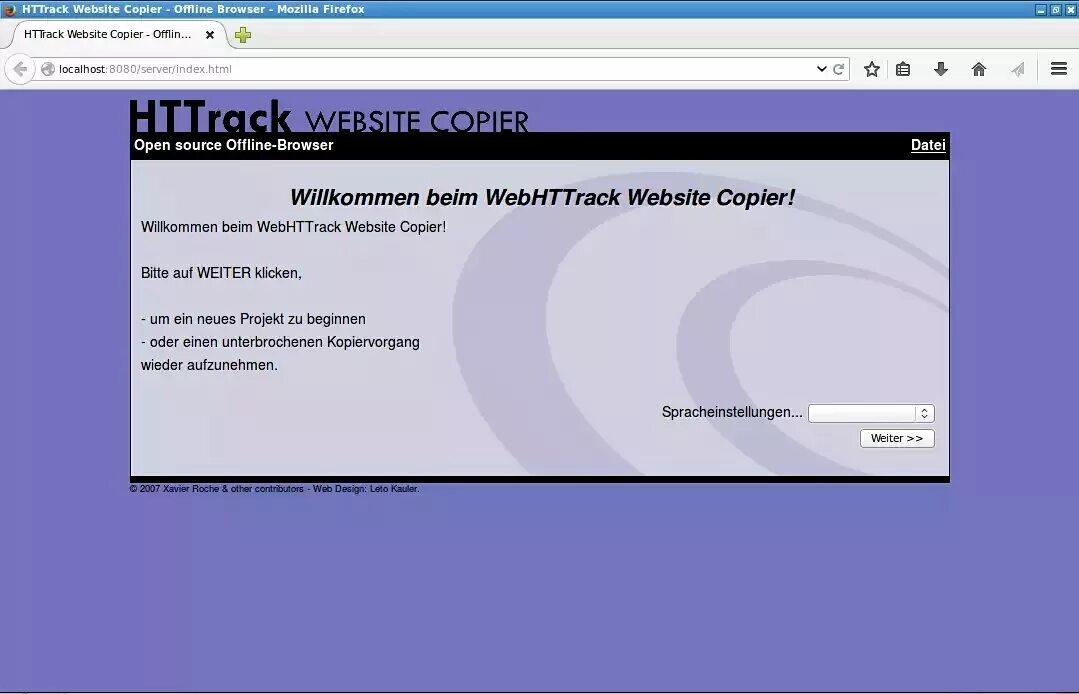Viewport: 1079px width, 694px height.
Task: Click the Firefox icon in title bar
Action: (x=9, y=9)
